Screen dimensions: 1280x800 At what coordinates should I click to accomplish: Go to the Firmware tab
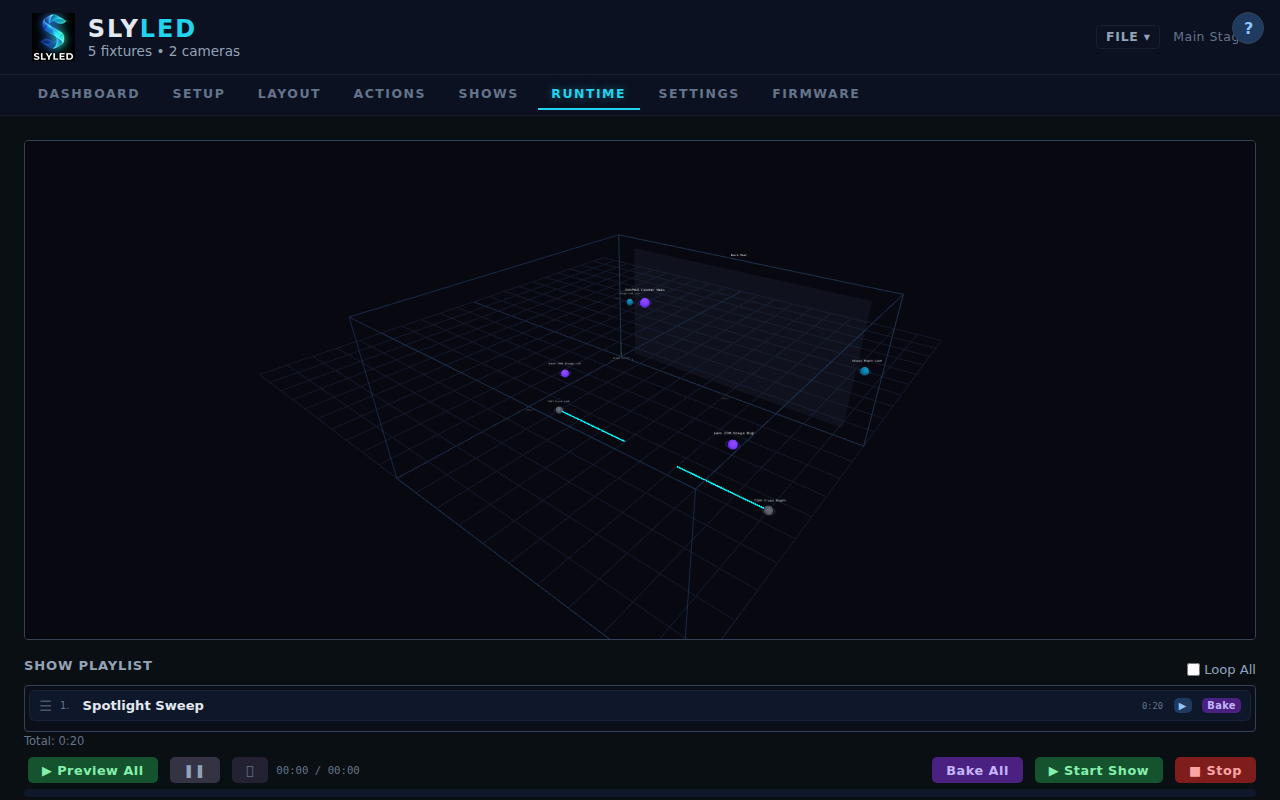(815, 94)
